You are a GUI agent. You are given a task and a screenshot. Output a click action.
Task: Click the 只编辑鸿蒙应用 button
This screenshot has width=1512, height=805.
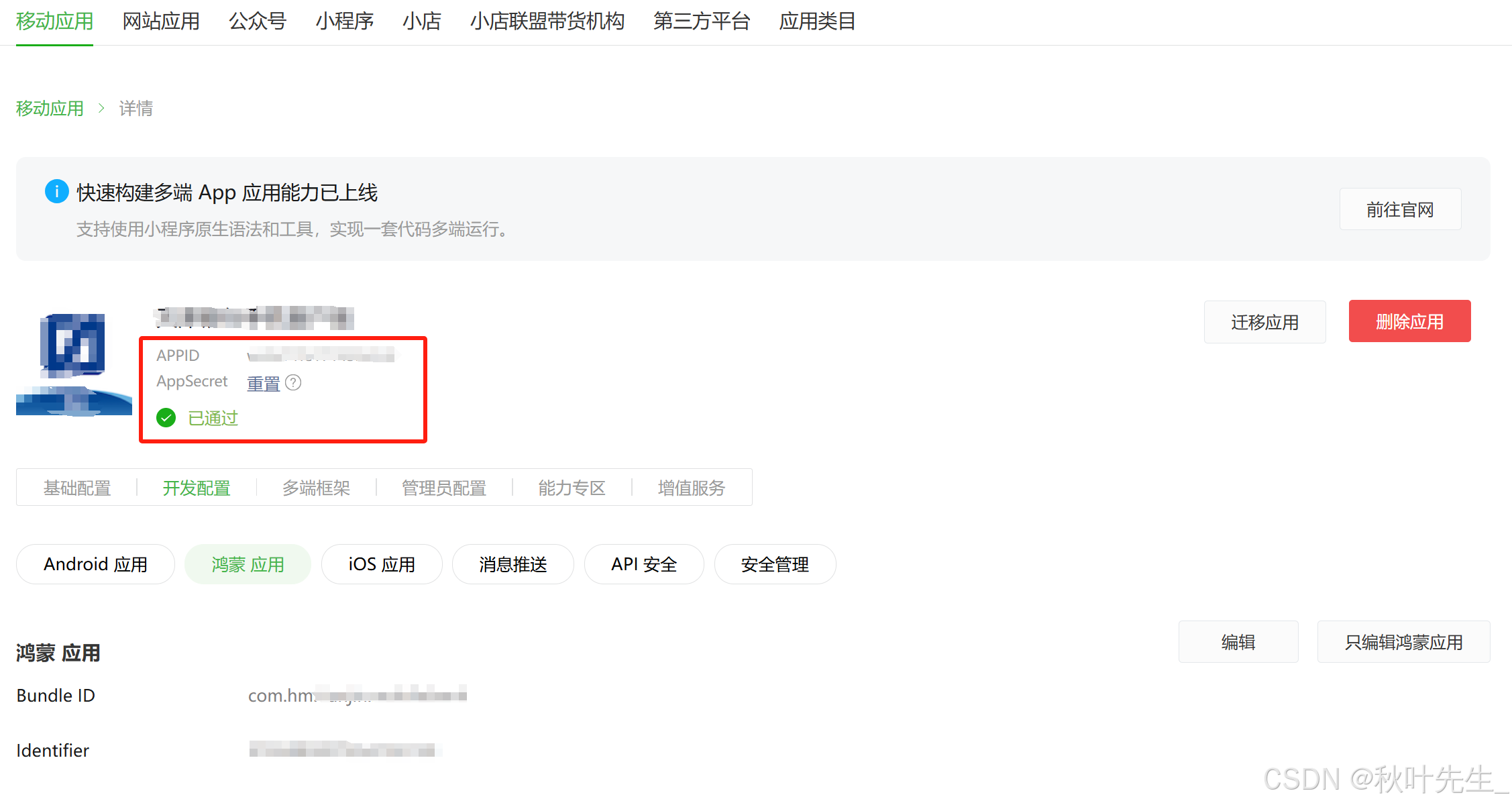(x=1403, y=642)
